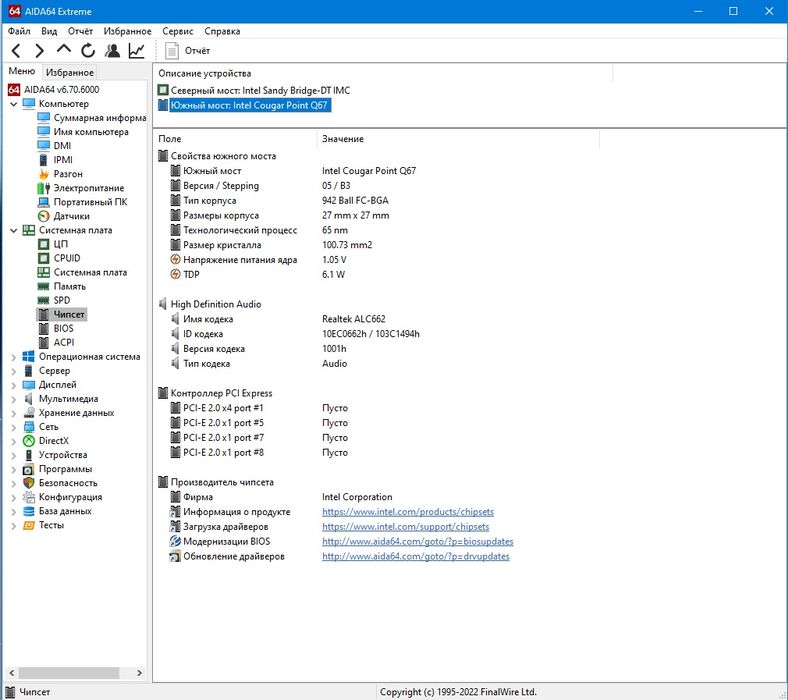Open the Intel support/chipsets link

pos(405,527)
